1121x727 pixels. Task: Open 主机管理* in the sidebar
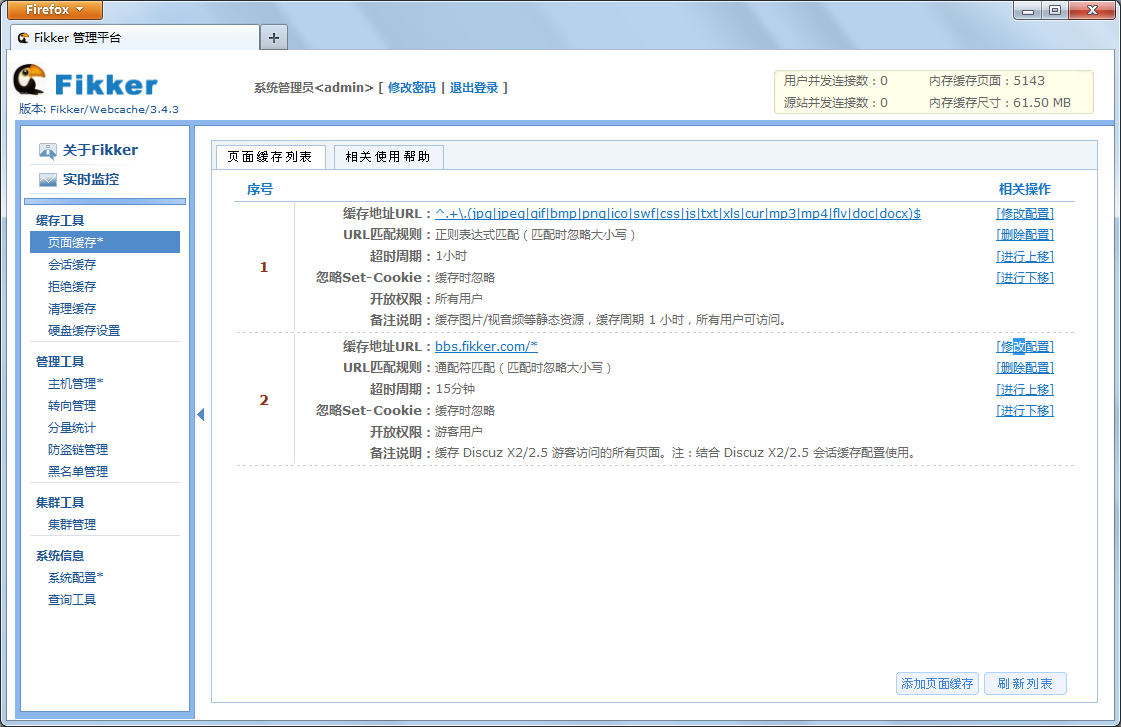pos(76,384)
